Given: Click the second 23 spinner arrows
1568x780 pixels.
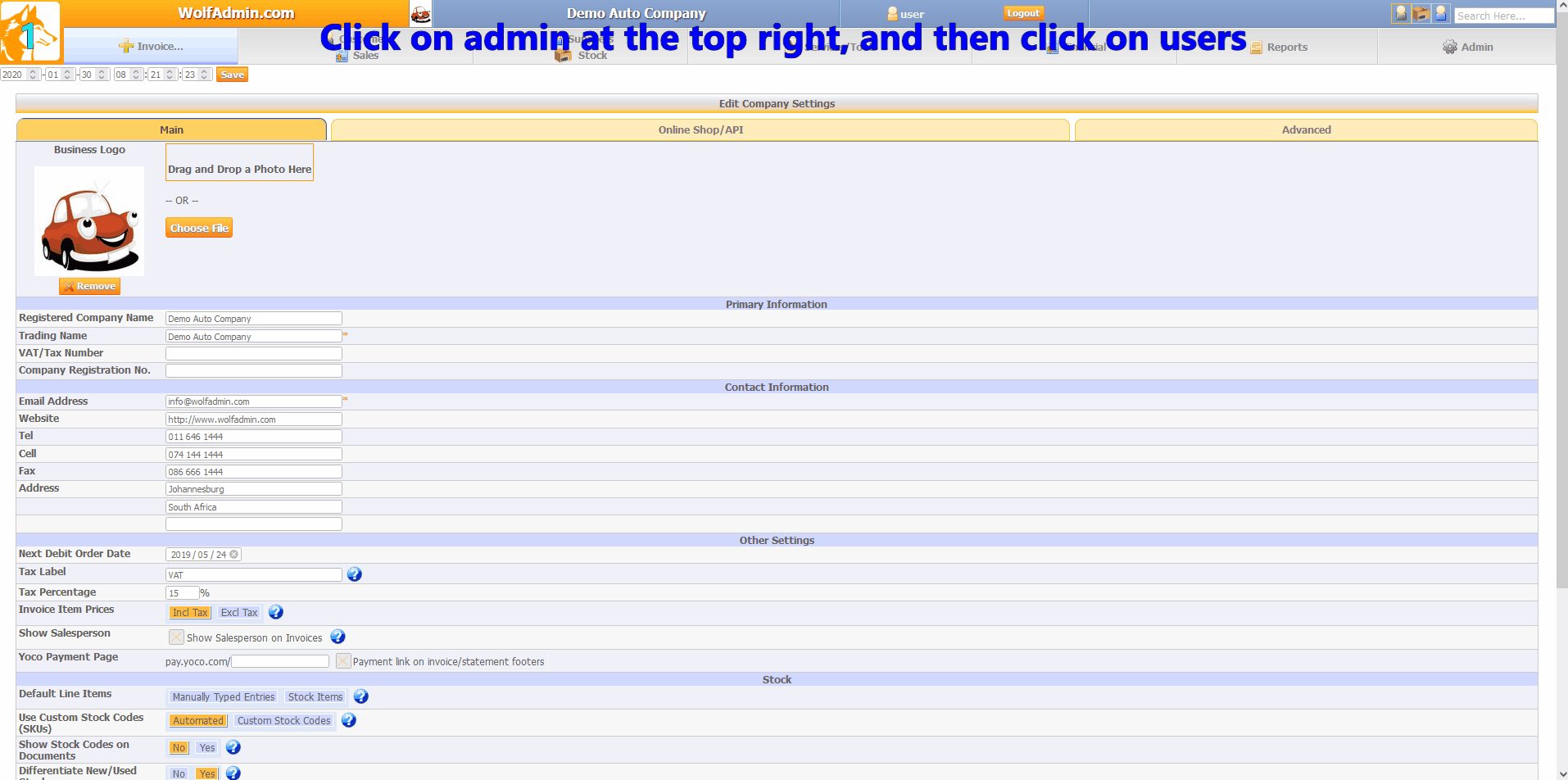Looking at the screenshot, I should click(204, 75).
